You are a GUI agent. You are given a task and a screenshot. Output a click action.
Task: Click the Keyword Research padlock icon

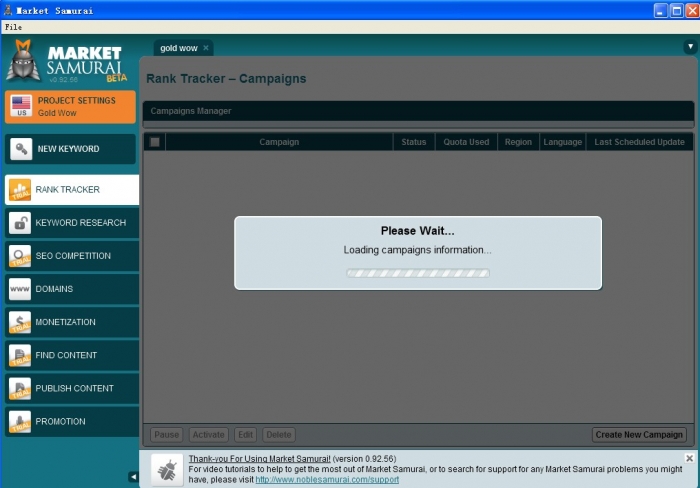click(20, 223)
